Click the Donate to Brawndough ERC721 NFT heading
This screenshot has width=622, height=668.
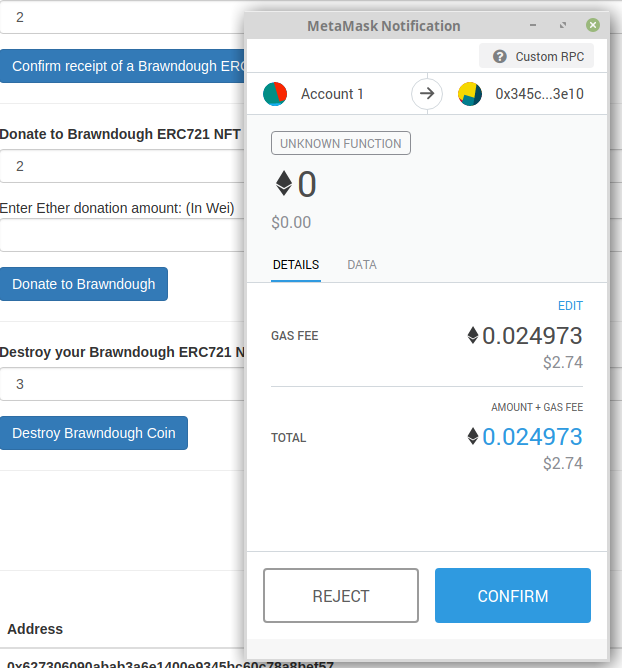120,134
